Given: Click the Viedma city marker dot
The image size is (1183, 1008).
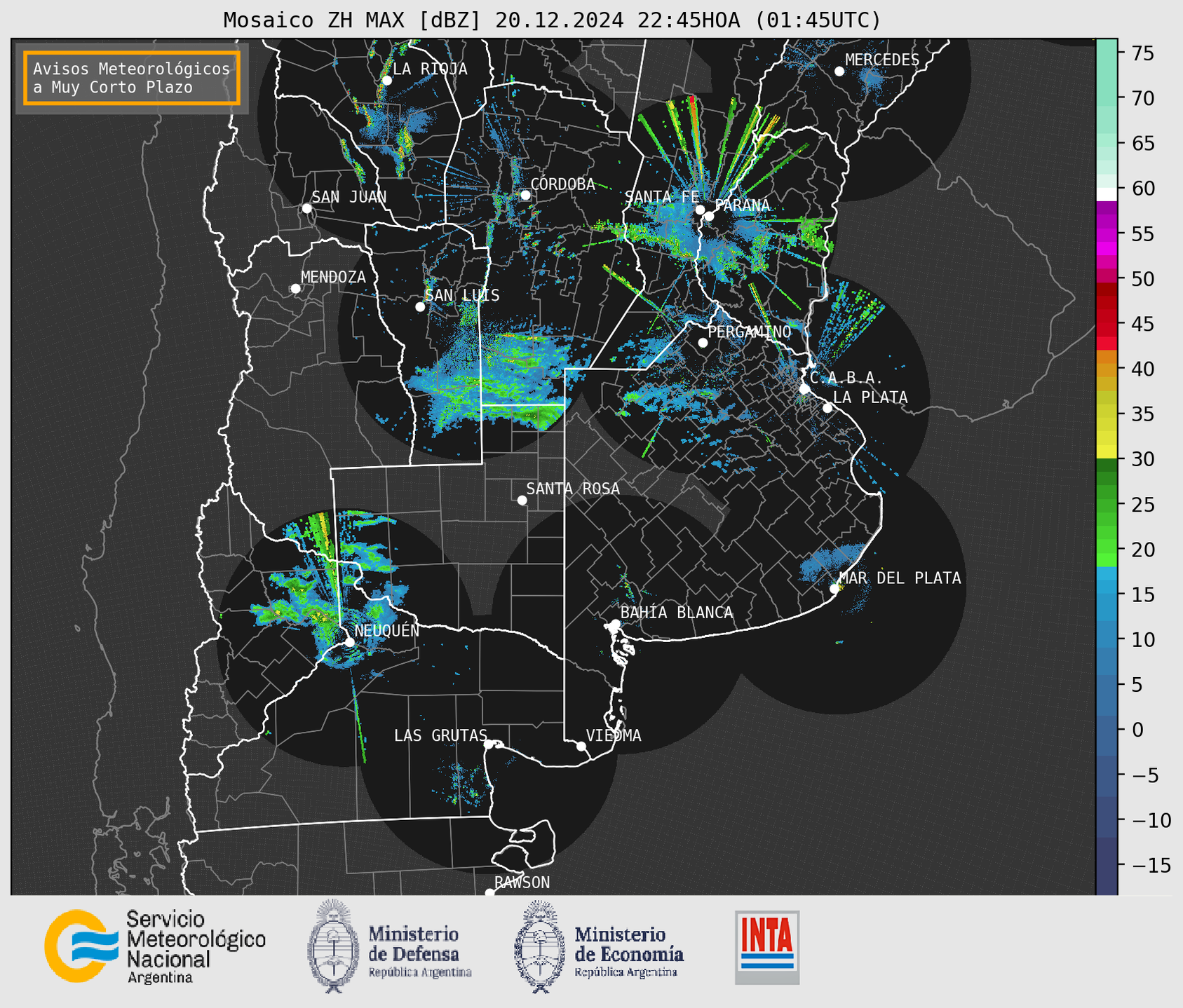Looking at the screenshot, I should 581,747.
